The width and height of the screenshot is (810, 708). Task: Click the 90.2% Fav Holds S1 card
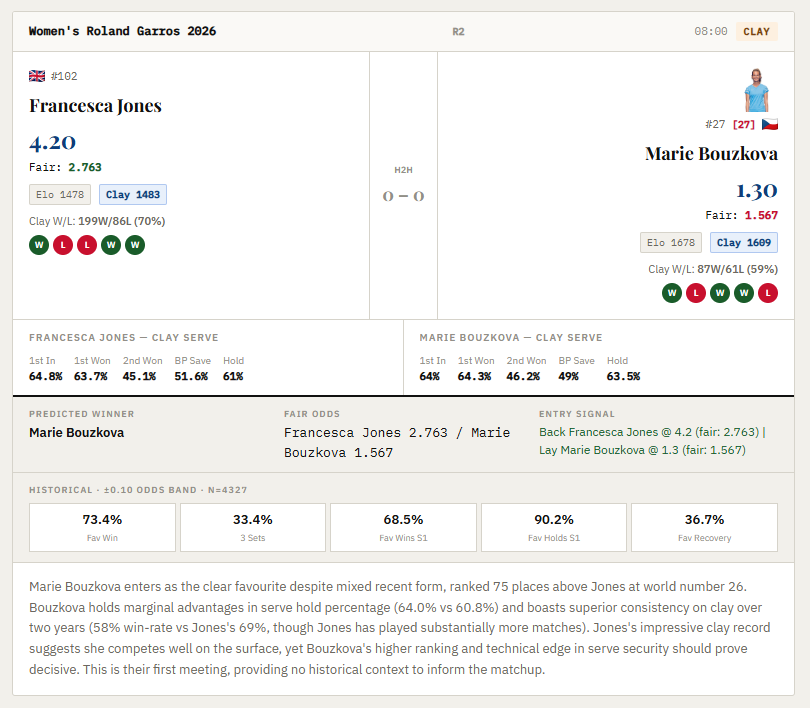[x=554, y=527]
